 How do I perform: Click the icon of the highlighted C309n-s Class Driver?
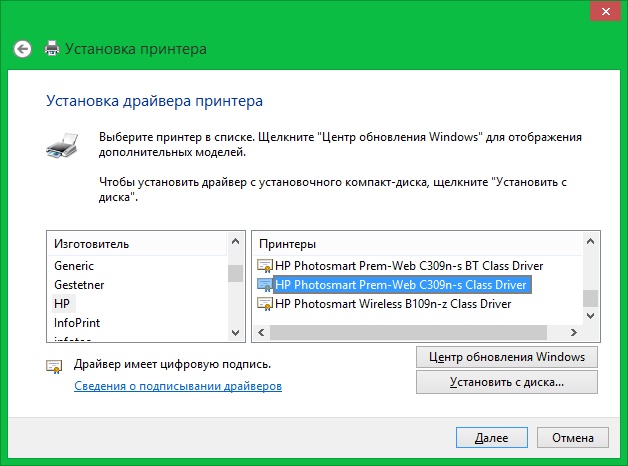tap(265, 285)
